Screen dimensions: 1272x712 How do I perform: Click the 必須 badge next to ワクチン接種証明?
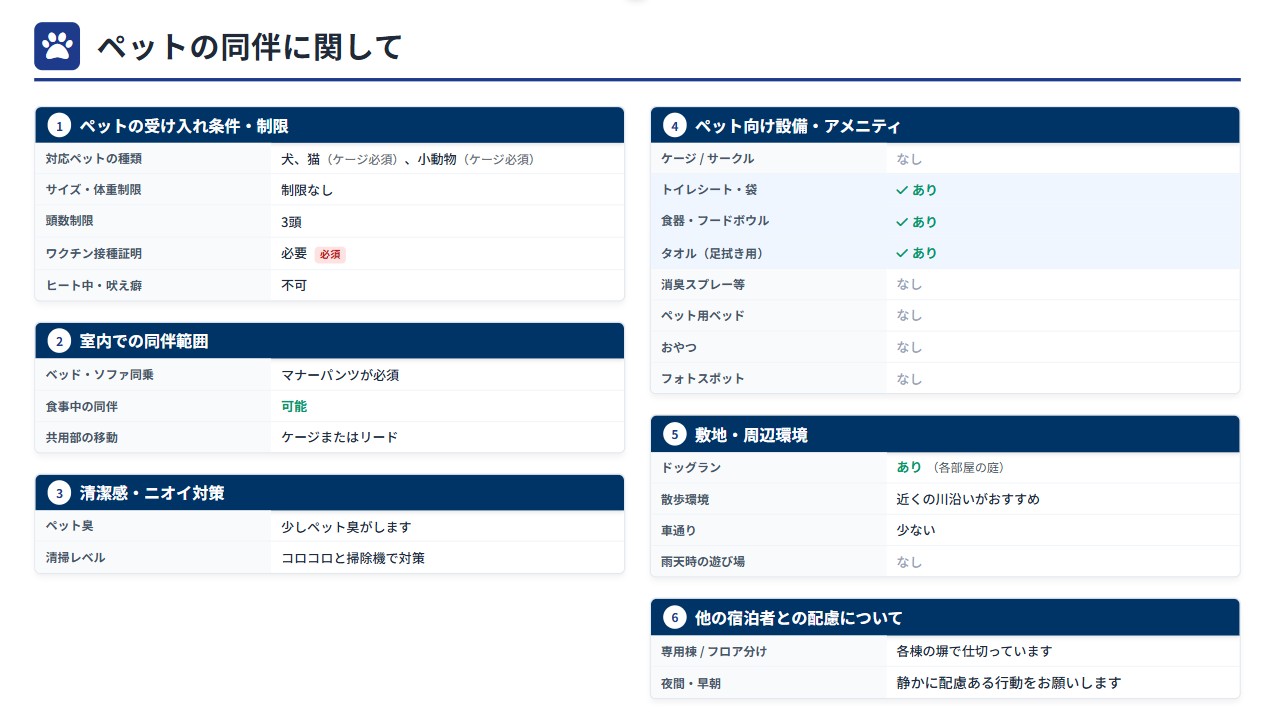click(x=330, y=254)
